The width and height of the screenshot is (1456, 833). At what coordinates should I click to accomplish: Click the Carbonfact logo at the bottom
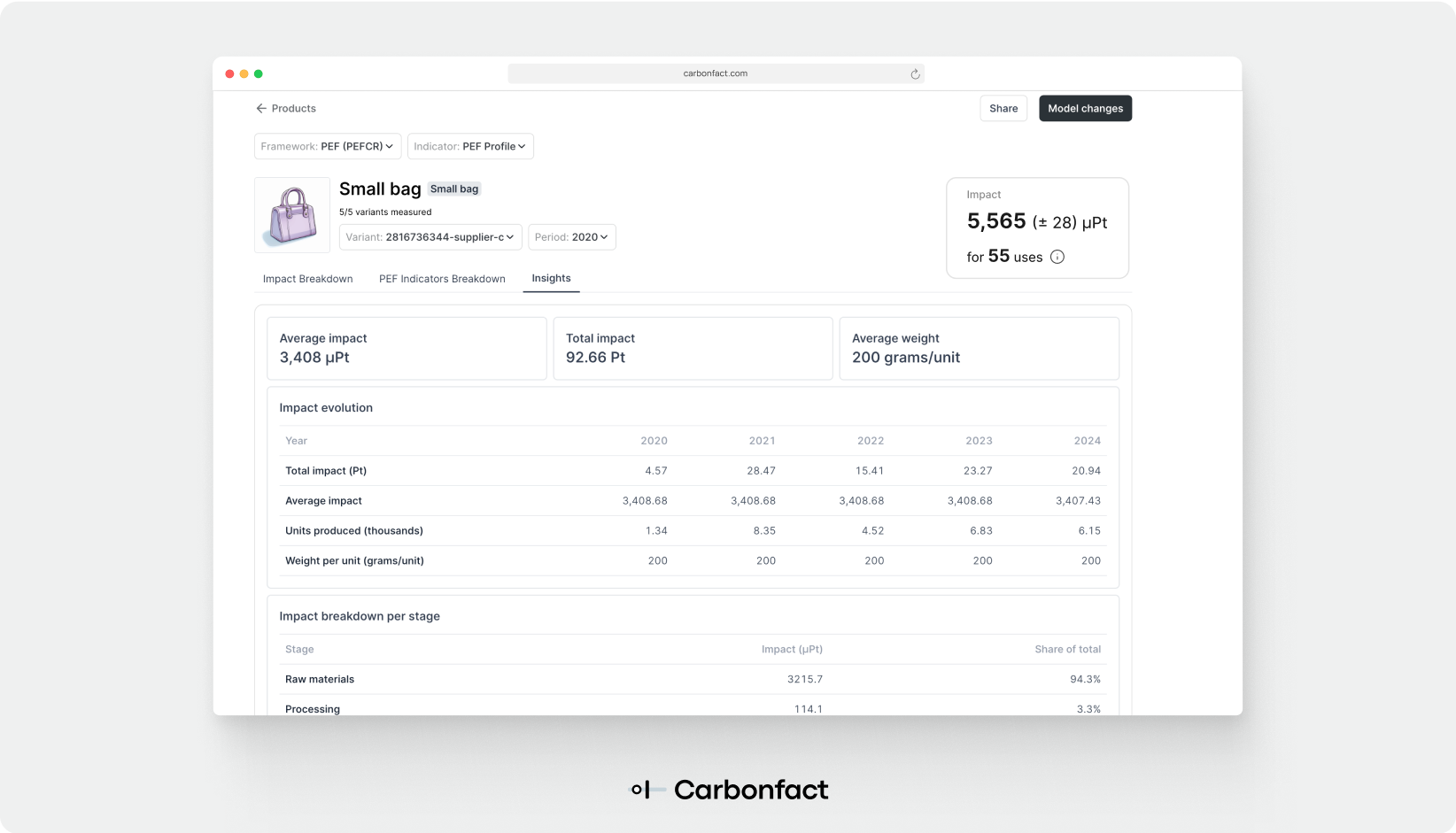point(728,789)
